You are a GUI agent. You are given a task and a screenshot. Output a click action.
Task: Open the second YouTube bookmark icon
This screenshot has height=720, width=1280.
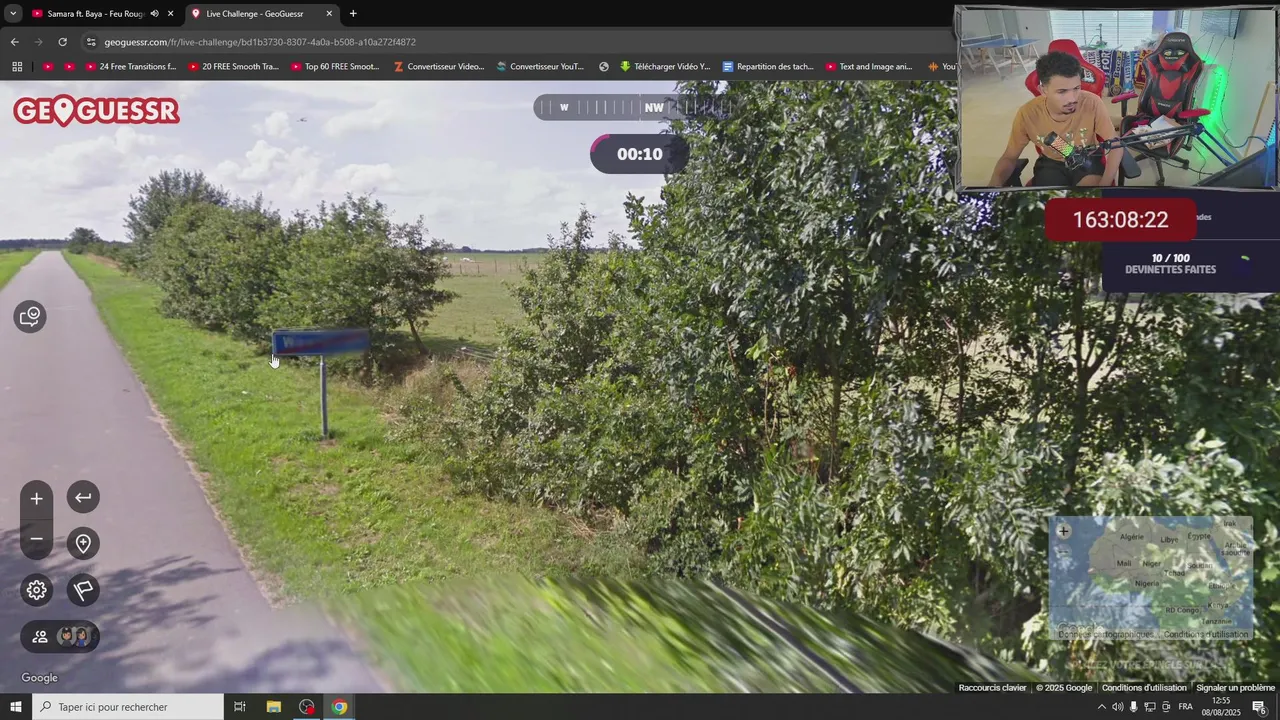(x=69, y=67)
